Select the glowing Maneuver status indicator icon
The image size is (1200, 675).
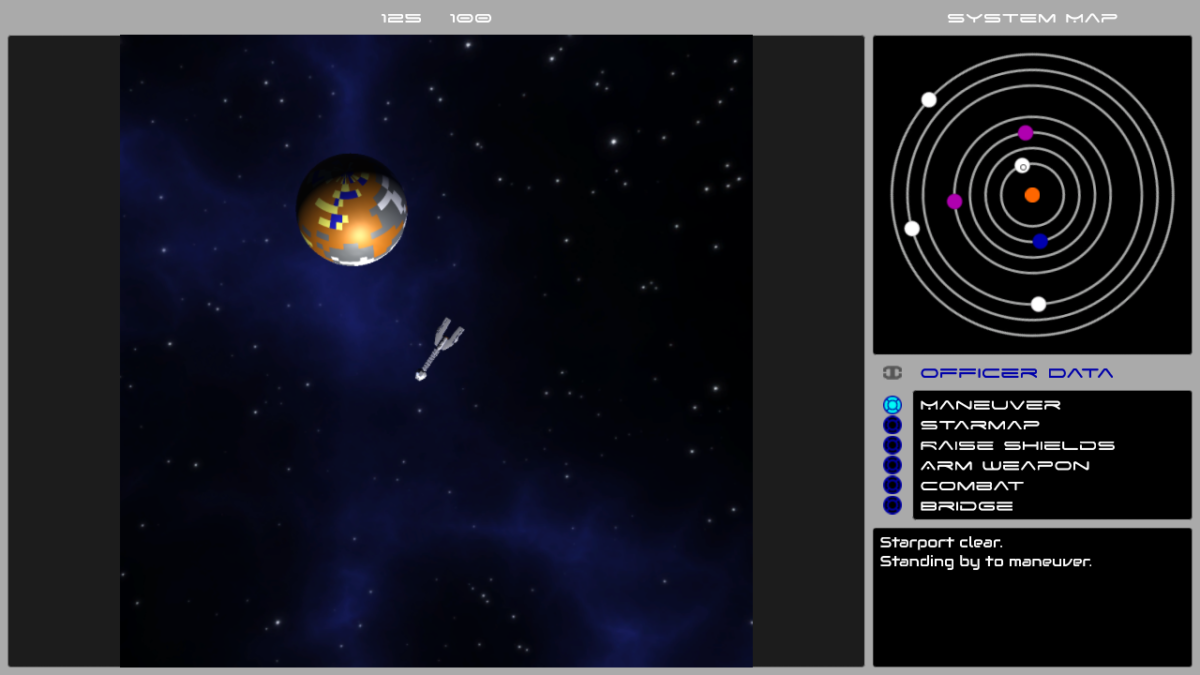(893, 404)
